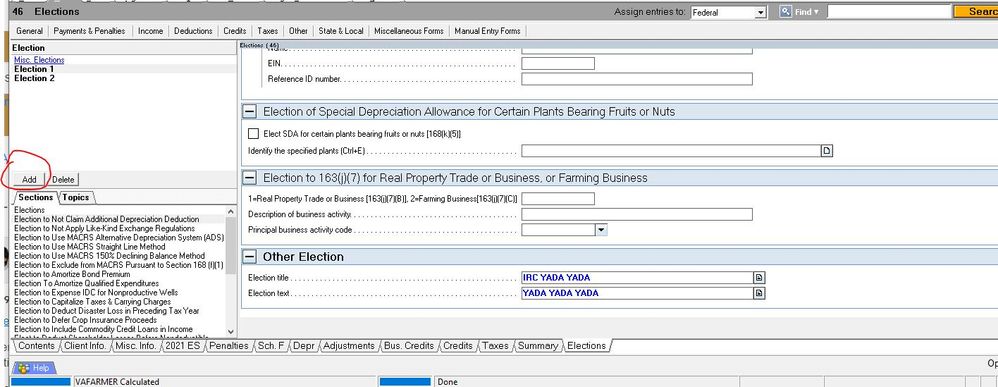Open the General menu tab
This screenshot has width=998, height=387.
point(29,31)
